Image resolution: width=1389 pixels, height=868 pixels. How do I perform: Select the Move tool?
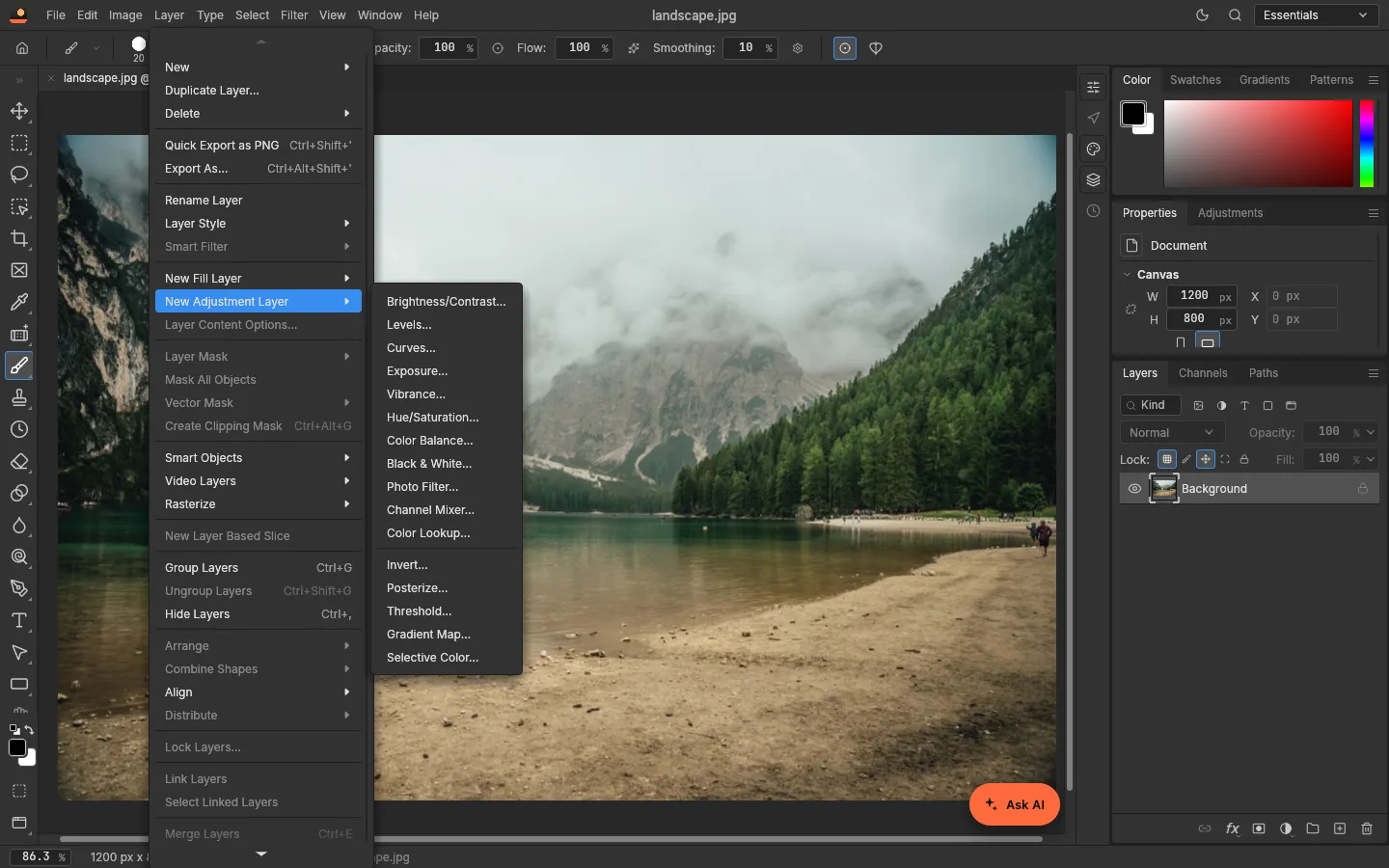(19, 111)
